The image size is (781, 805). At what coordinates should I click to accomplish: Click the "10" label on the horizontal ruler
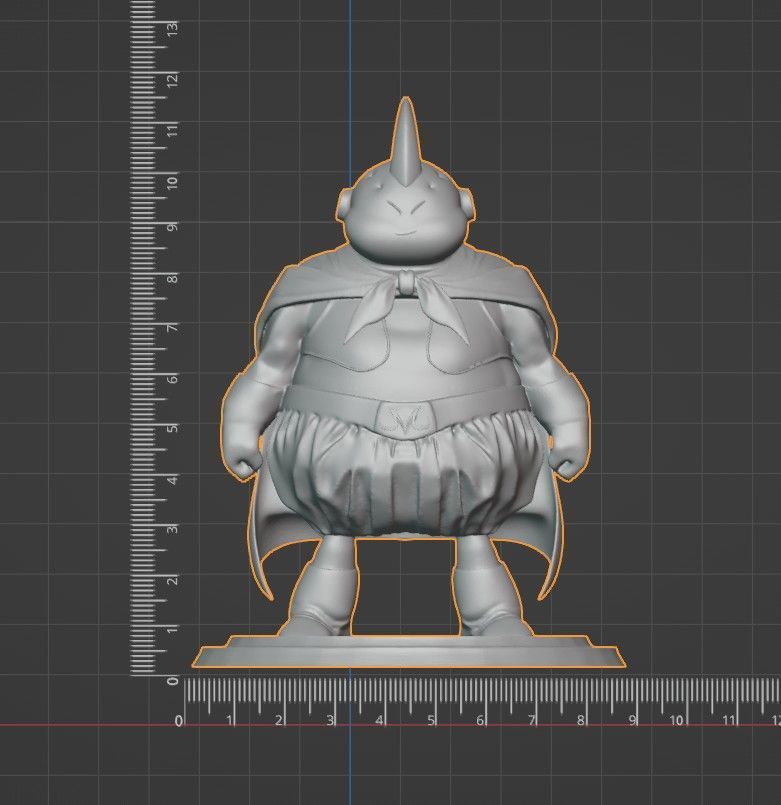[677, 720]
